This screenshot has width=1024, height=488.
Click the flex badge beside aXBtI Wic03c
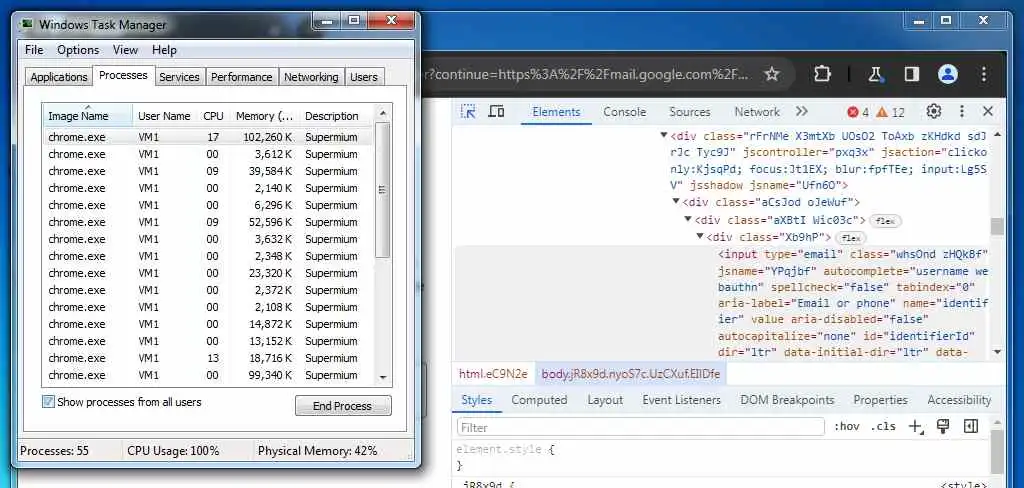click(x=886, y=221)
